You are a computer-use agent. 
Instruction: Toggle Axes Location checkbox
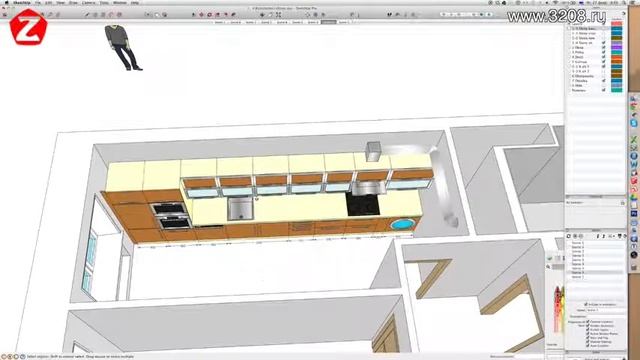[x=588, y=346]
